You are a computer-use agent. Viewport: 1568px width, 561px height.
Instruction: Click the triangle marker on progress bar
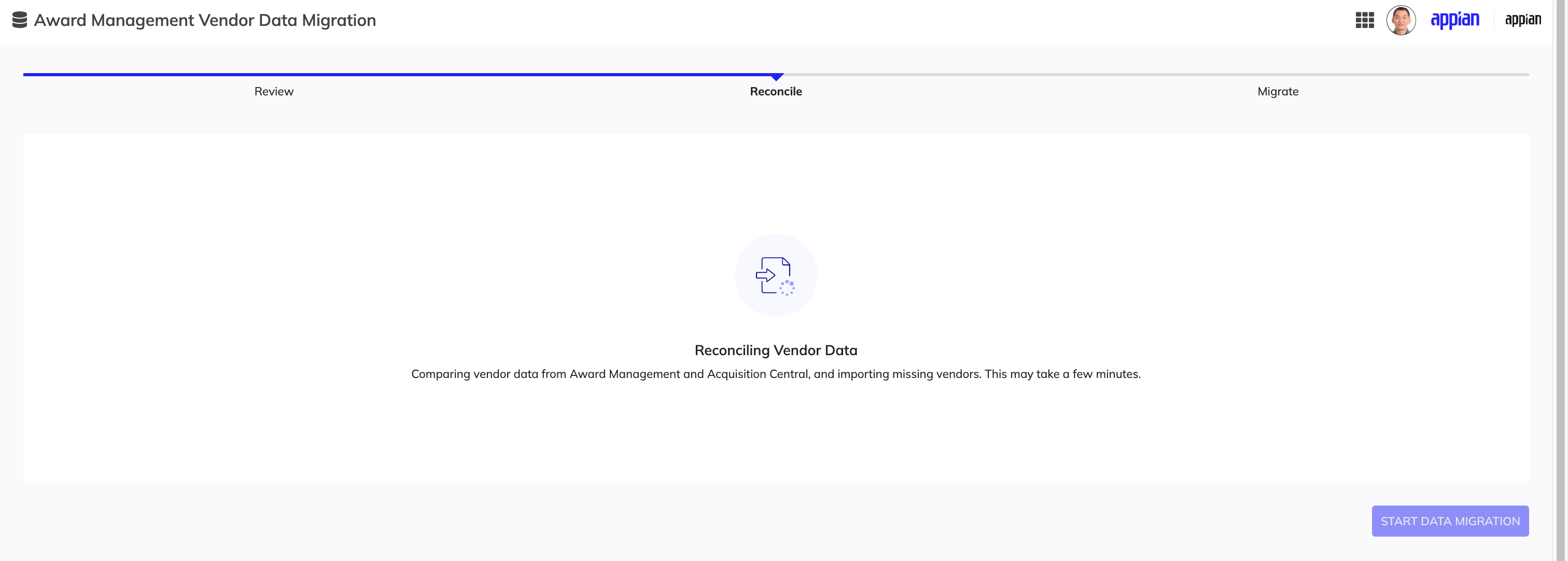point(776,77)
